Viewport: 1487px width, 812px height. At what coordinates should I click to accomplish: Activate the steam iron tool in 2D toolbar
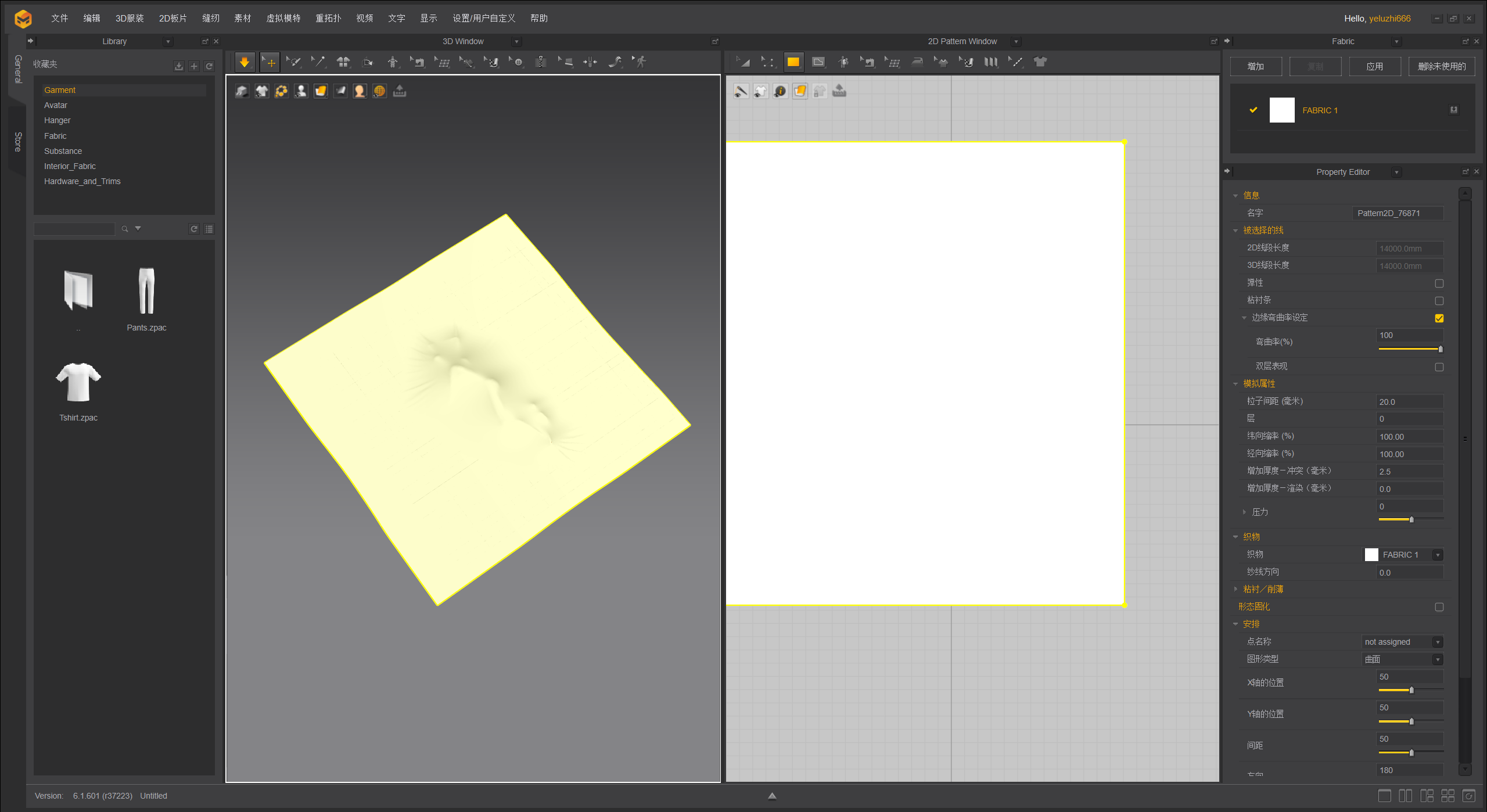[917, 62]
